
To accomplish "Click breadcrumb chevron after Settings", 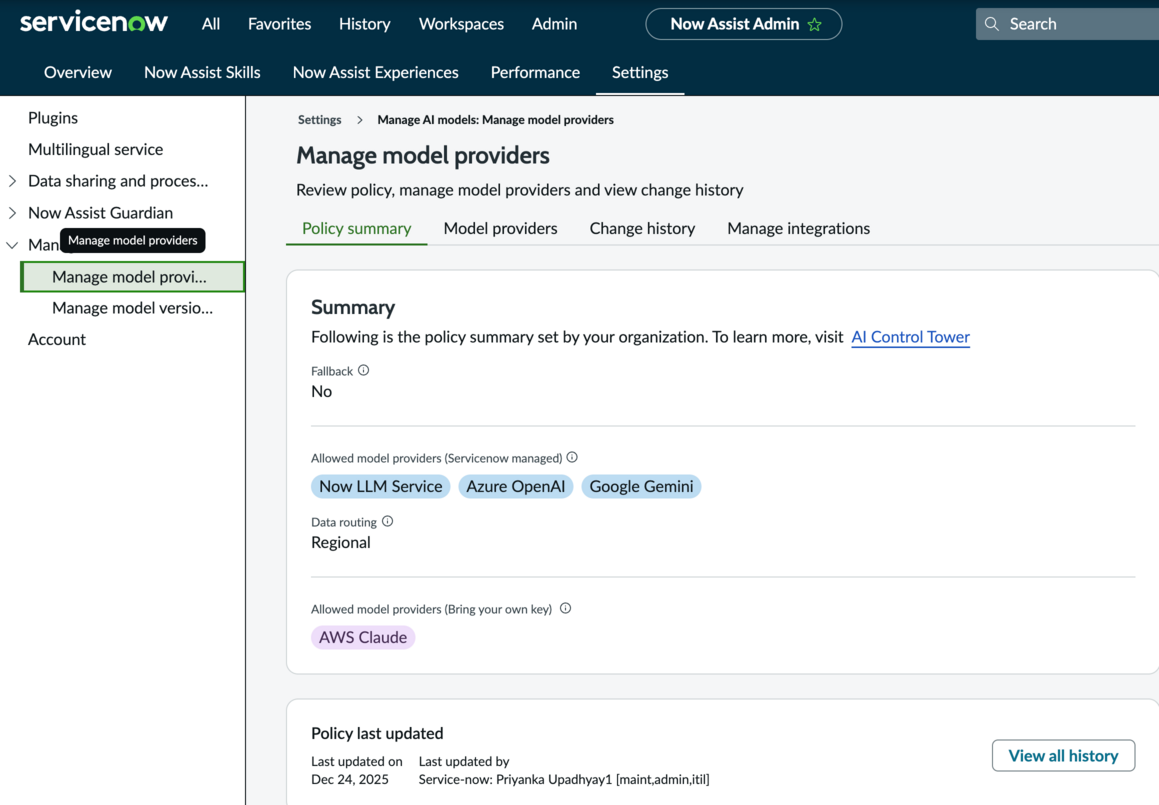I will click(360, 120).
